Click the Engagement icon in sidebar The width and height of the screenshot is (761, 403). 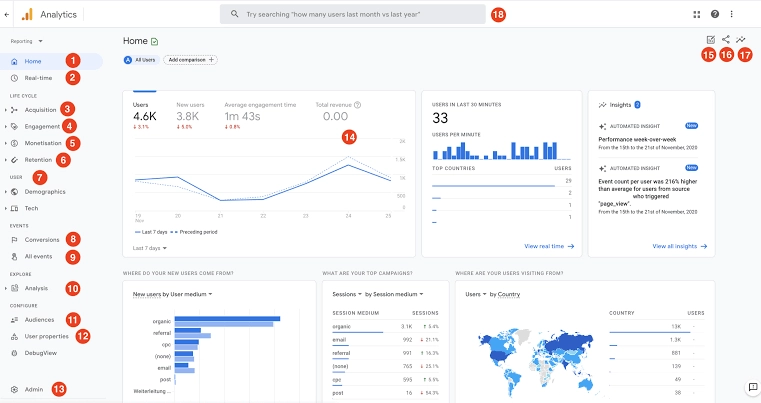pos(15,126)
